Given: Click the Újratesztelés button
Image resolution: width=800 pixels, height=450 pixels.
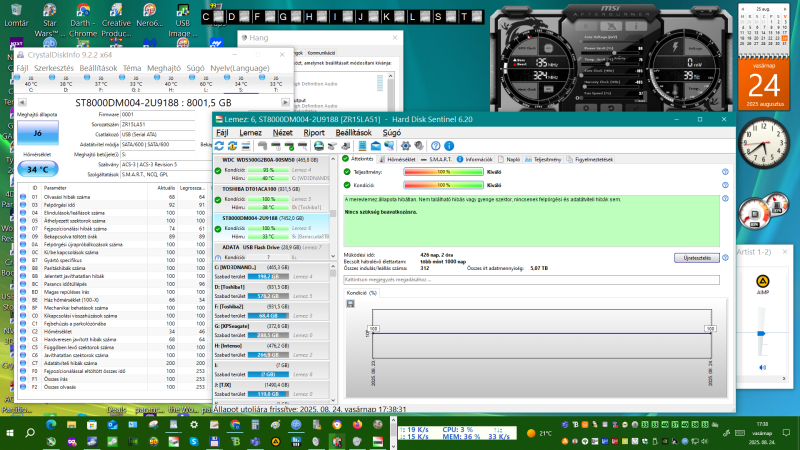Looking at the screenshot, I should [696, 258].
